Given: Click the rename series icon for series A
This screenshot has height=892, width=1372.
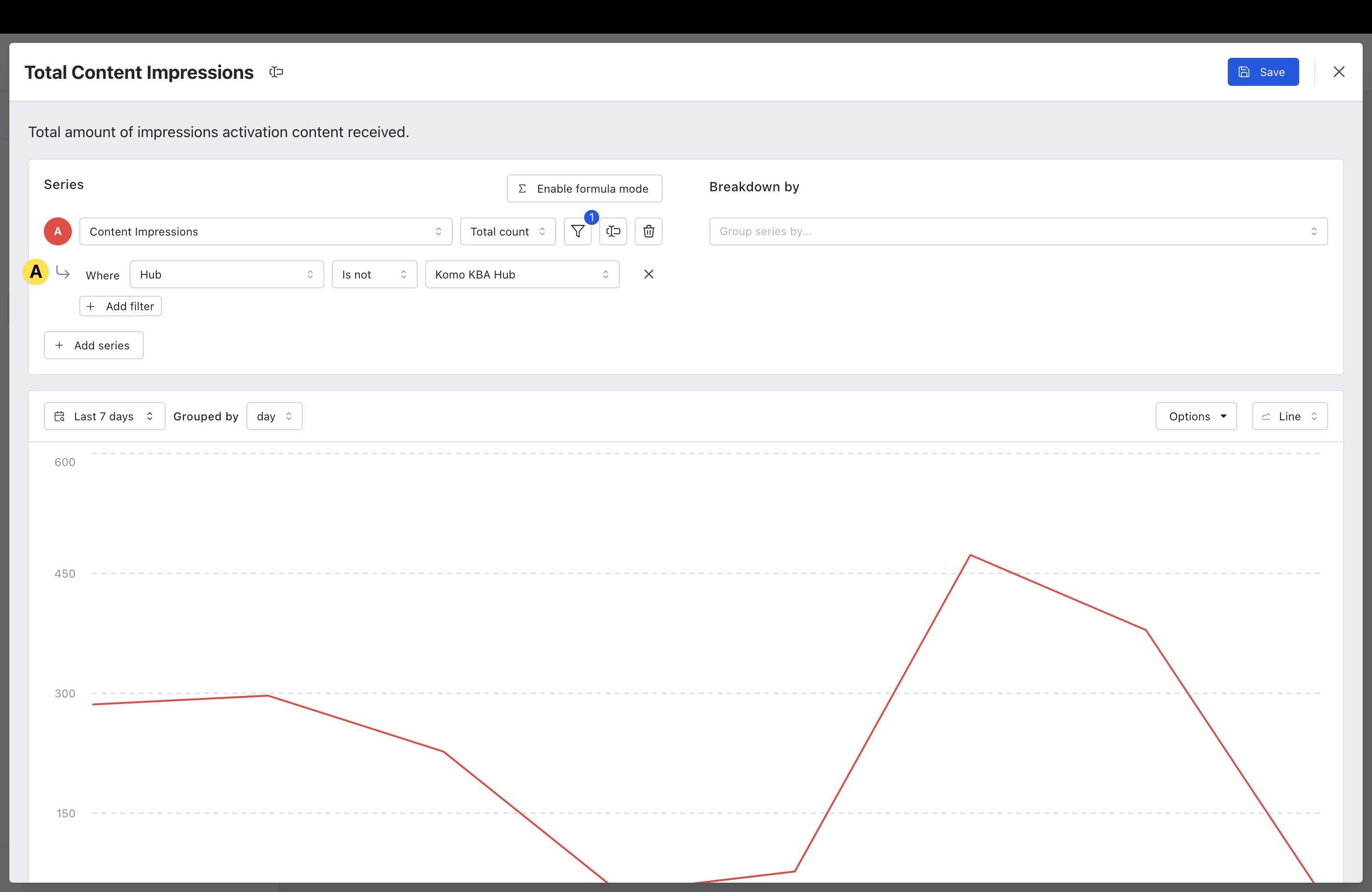Looking at the screenshot, I should coord(613,232).
